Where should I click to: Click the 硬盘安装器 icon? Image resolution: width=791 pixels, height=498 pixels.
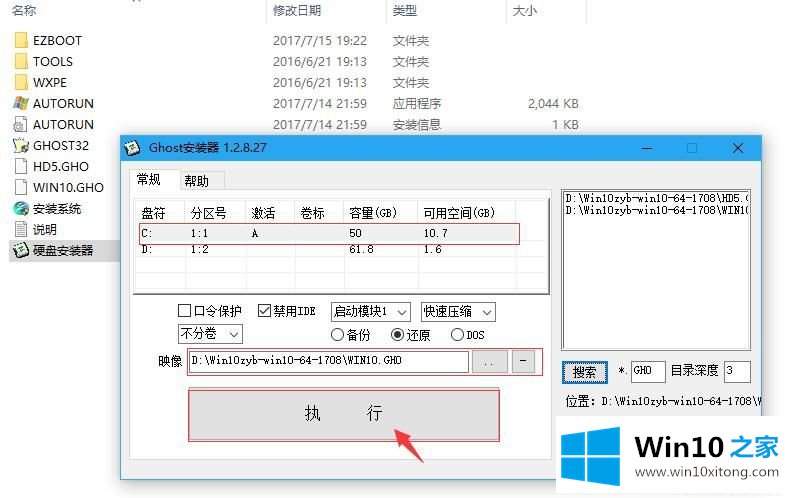click(21, 250)
